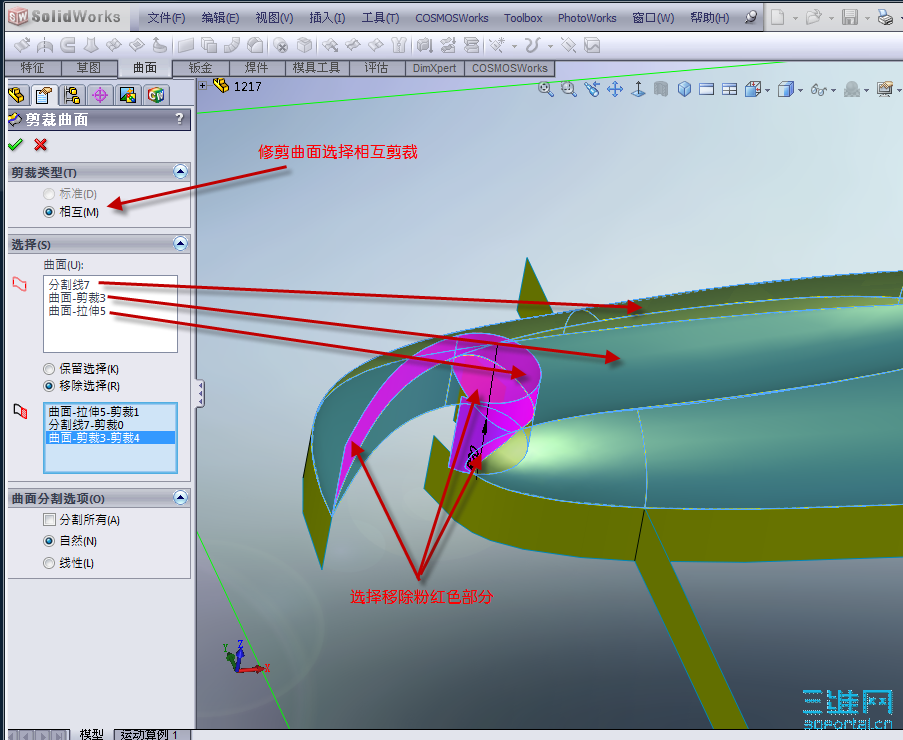Screen dimensions: 903x740
Task: Open the FeatureManager design tree tab icon
Action: tap(17, 94)
